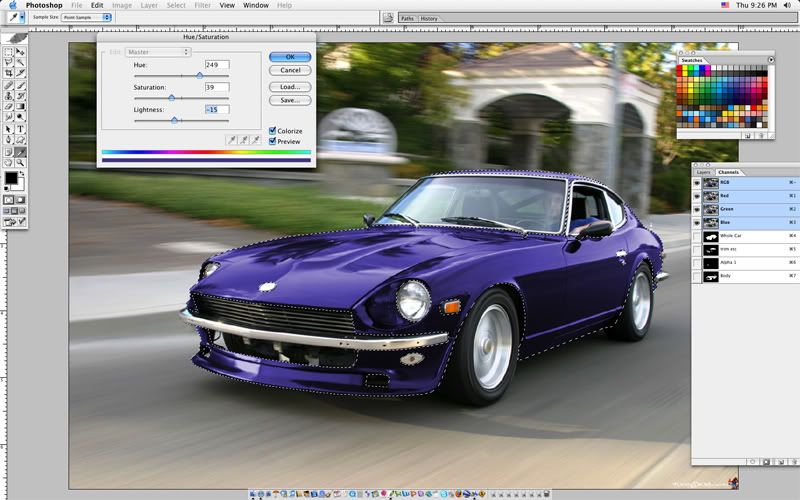Click the add-to-sample eyedropper in Hue/Saturation
Screen dimensions: 800x500
pos(245,141)
